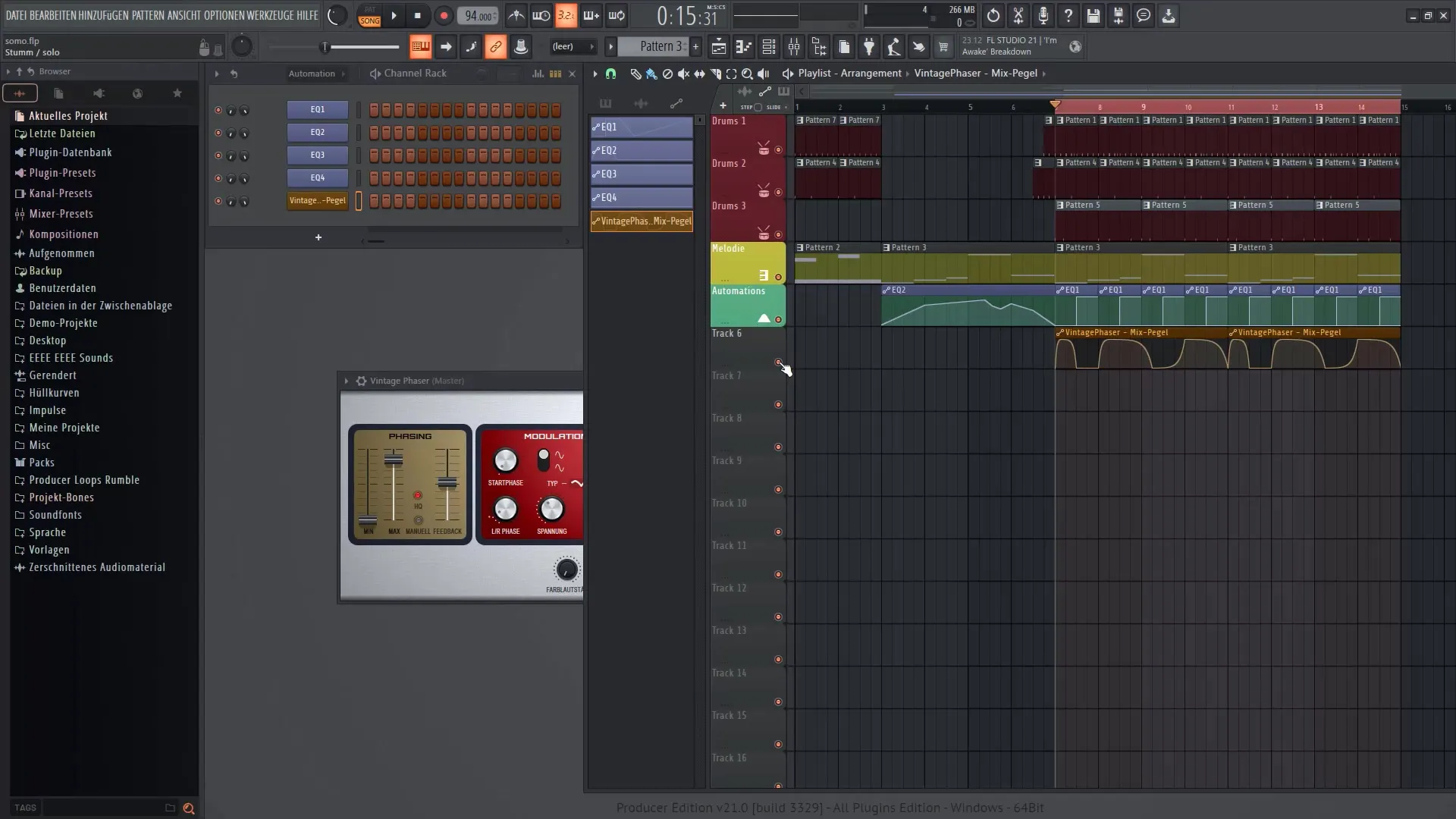Toggle the metronome icon
Screen dimensions: 1456x819
coord(516,15)
